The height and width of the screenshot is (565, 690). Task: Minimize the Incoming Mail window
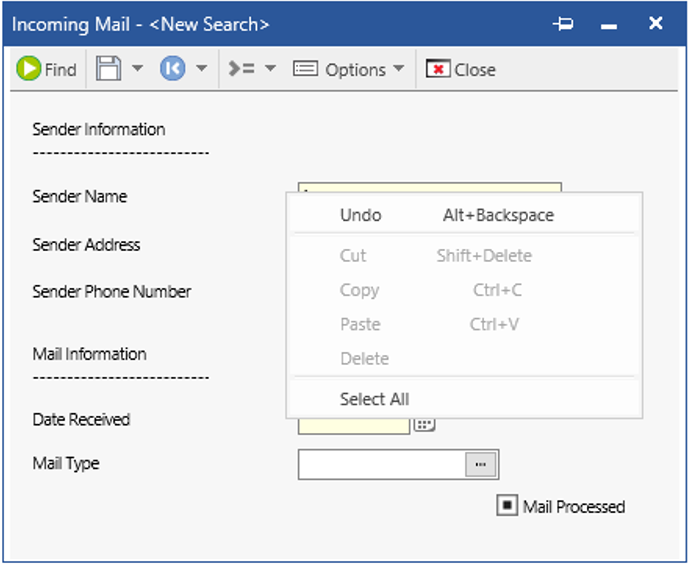click(609, 26)
